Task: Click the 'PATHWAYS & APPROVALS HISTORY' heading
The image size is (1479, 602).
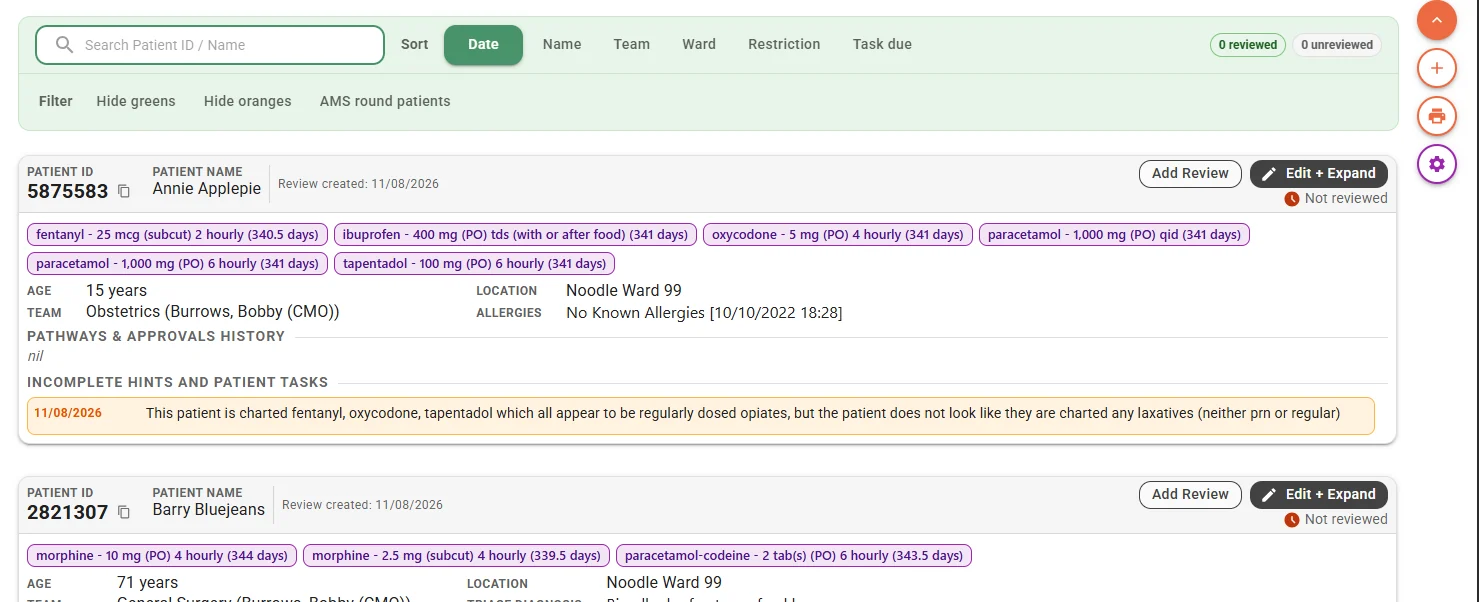Action: [156, 337]
